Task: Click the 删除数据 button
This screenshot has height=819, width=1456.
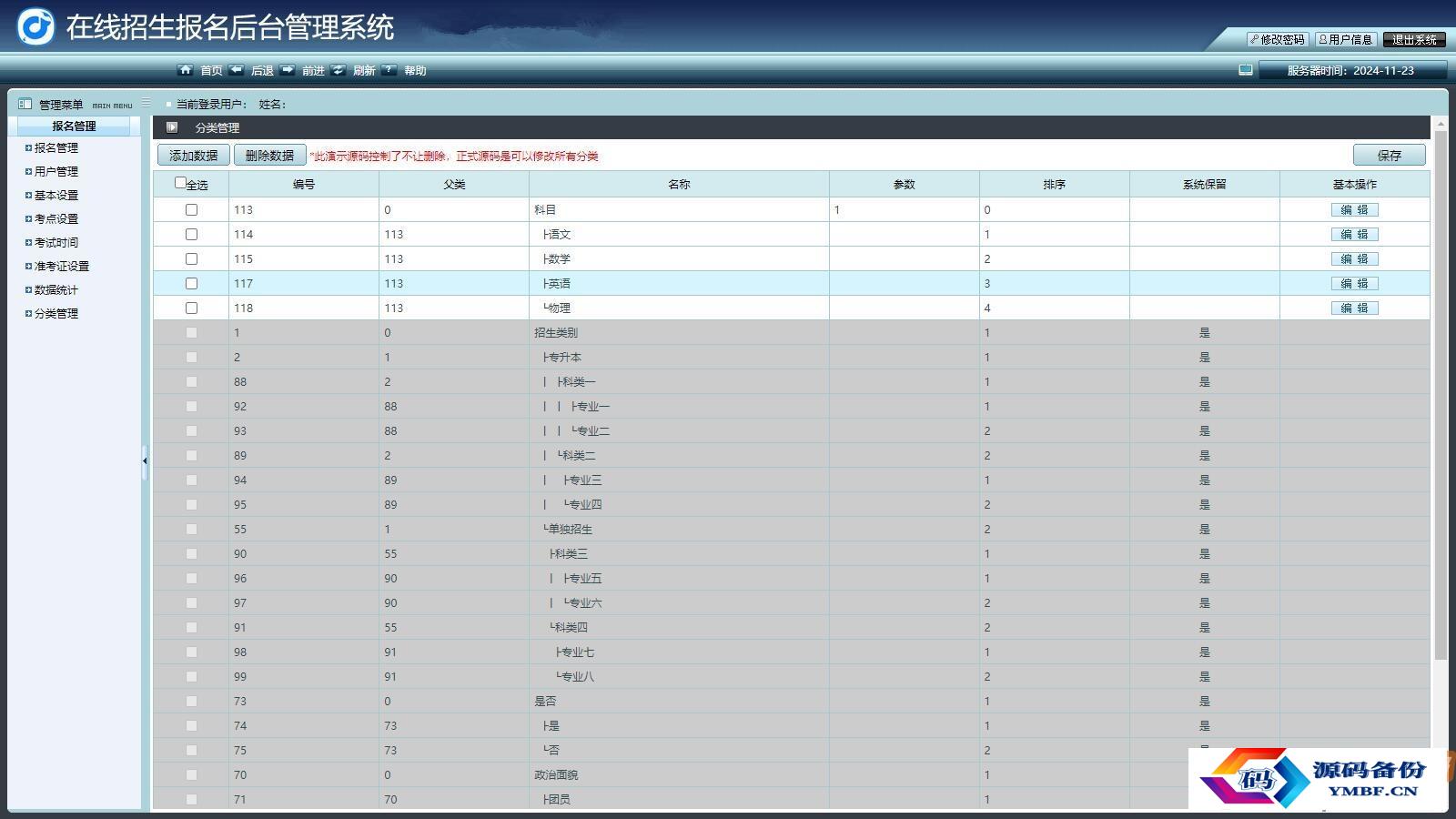Action: [x=269, y=156]
